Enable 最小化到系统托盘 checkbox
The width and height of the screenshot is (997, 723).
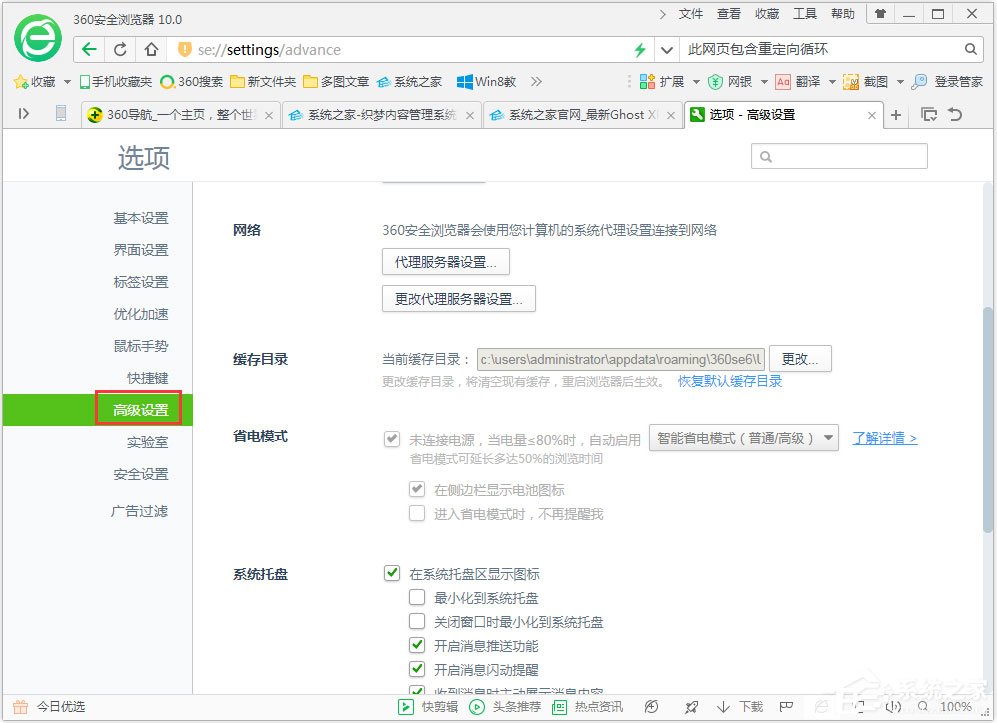(417, 597)
